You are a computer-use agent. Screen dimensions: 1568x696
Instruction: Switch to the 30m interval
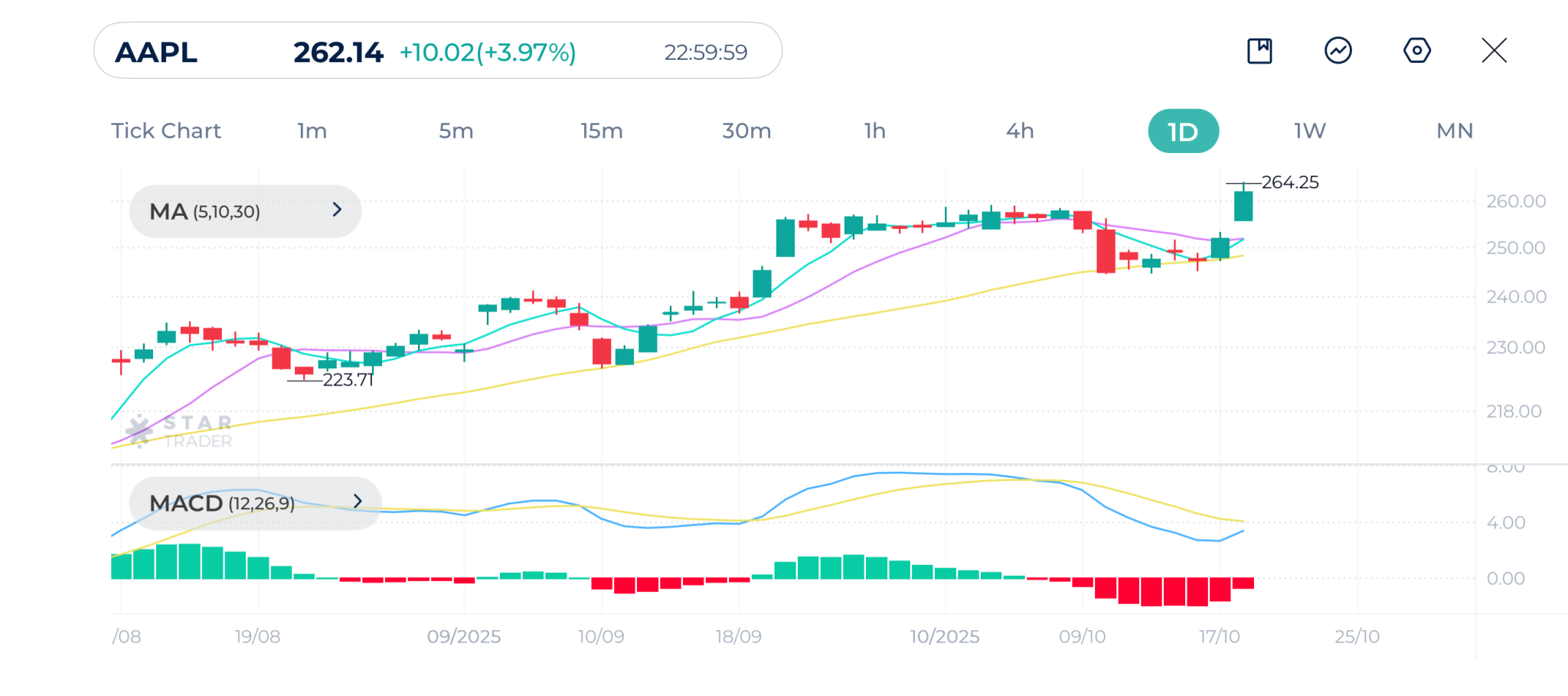(746, 131)
